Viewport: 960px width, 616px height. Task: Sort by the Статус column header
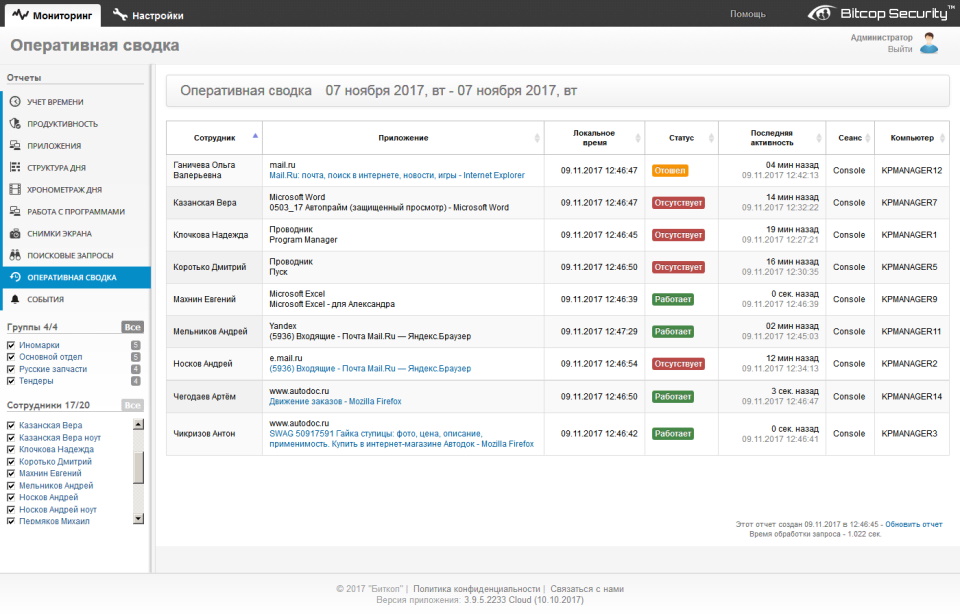(681, 138)
